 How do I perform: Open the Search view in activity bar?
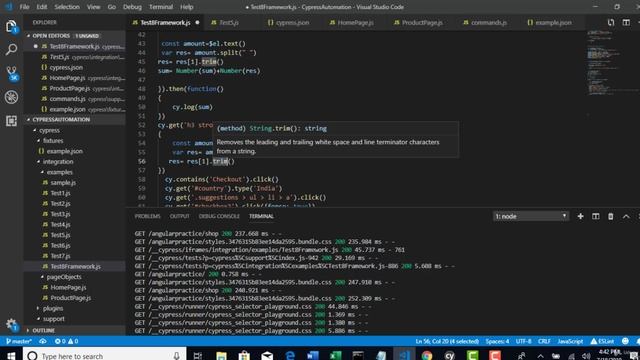[x=11, y=50]
